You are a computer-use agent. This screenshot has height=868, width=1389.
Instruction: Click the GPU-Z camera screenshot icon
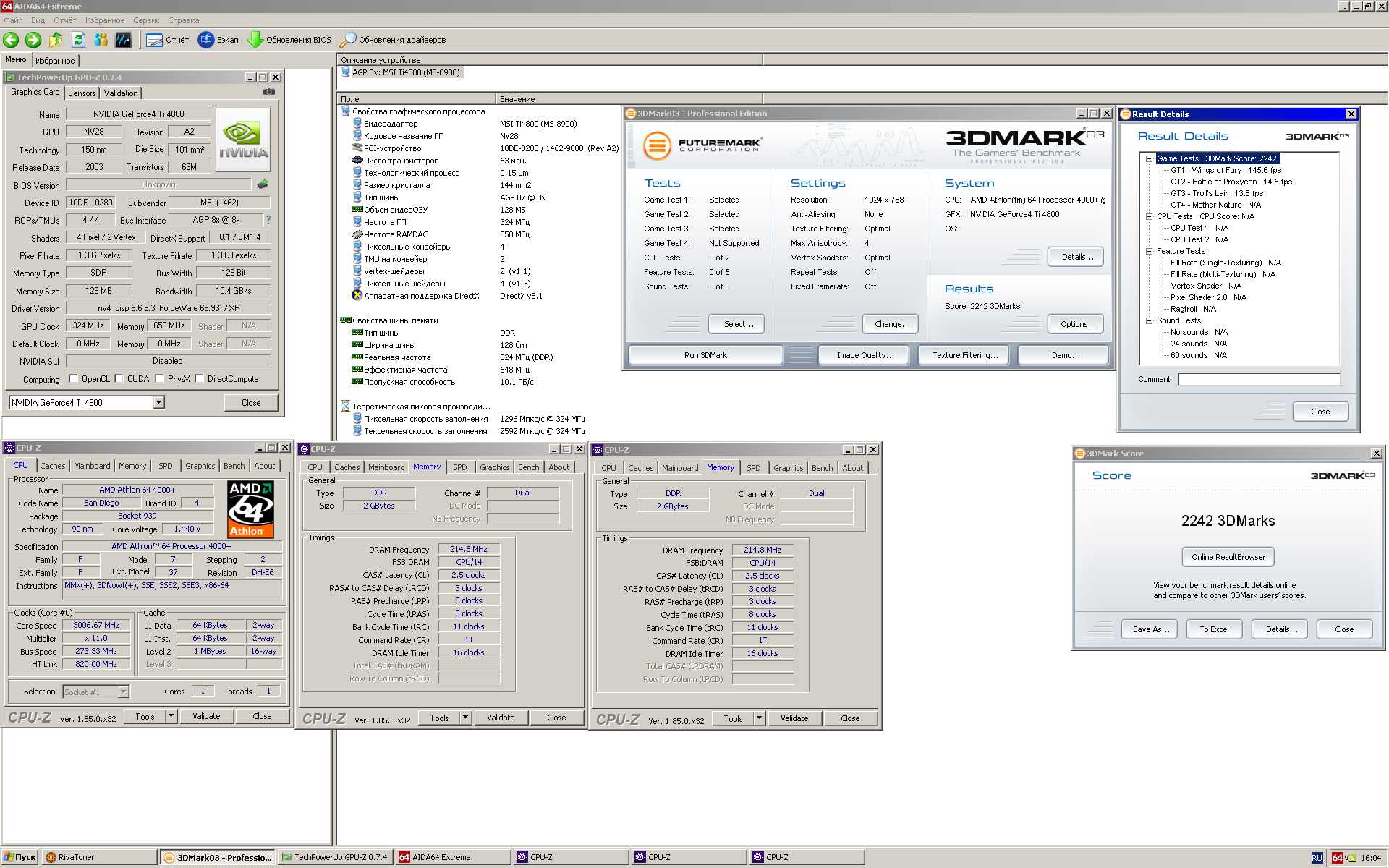269,92
